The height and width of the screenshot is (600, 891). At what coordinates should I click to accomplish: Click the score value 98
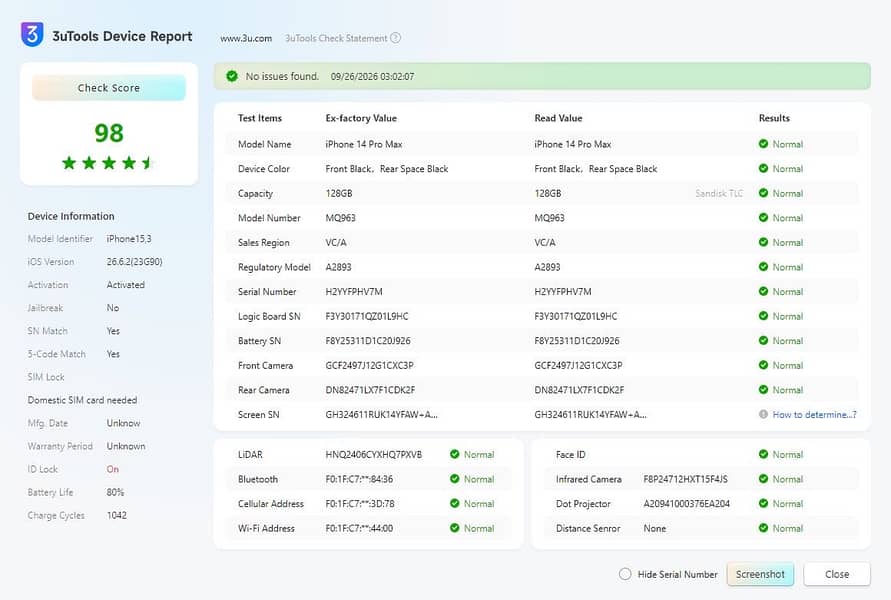pos(109,133)
